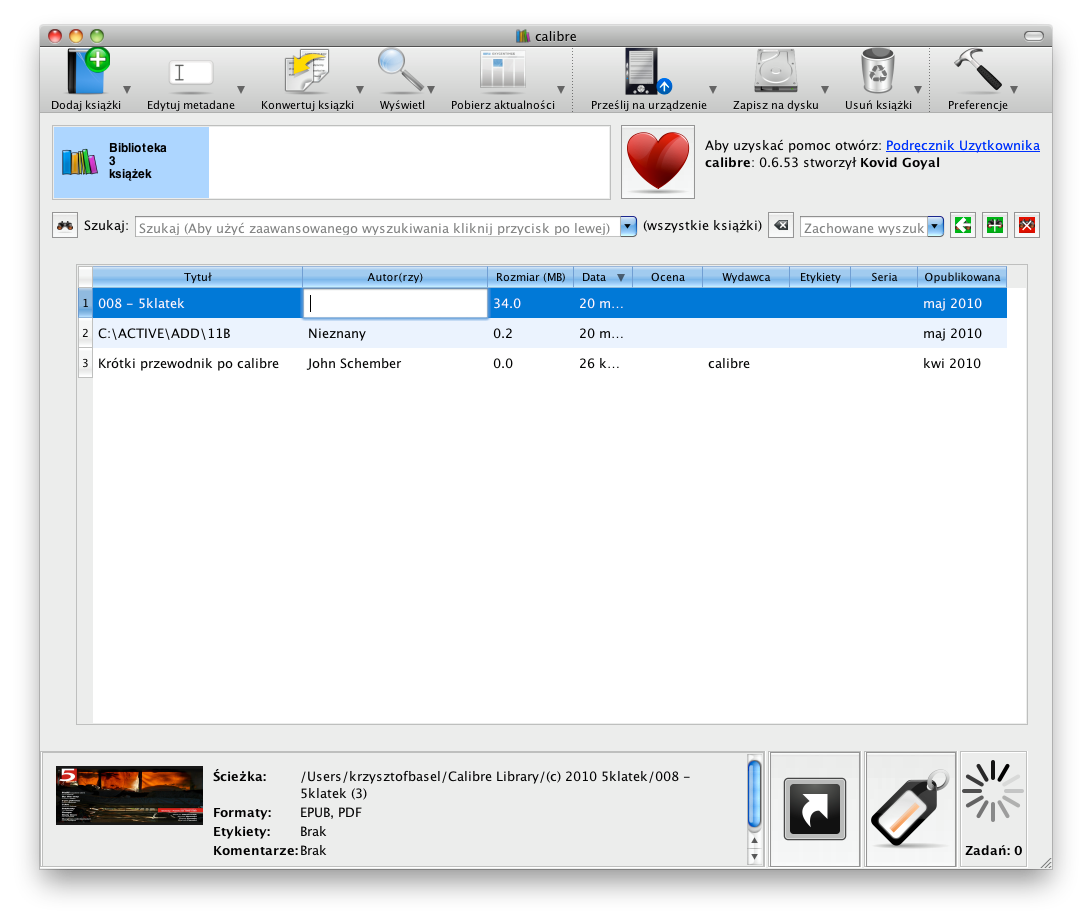Viewport: 1092px width, 924px height.
Task: Click the Pobierz aktualności news icon
Action: 503,71
